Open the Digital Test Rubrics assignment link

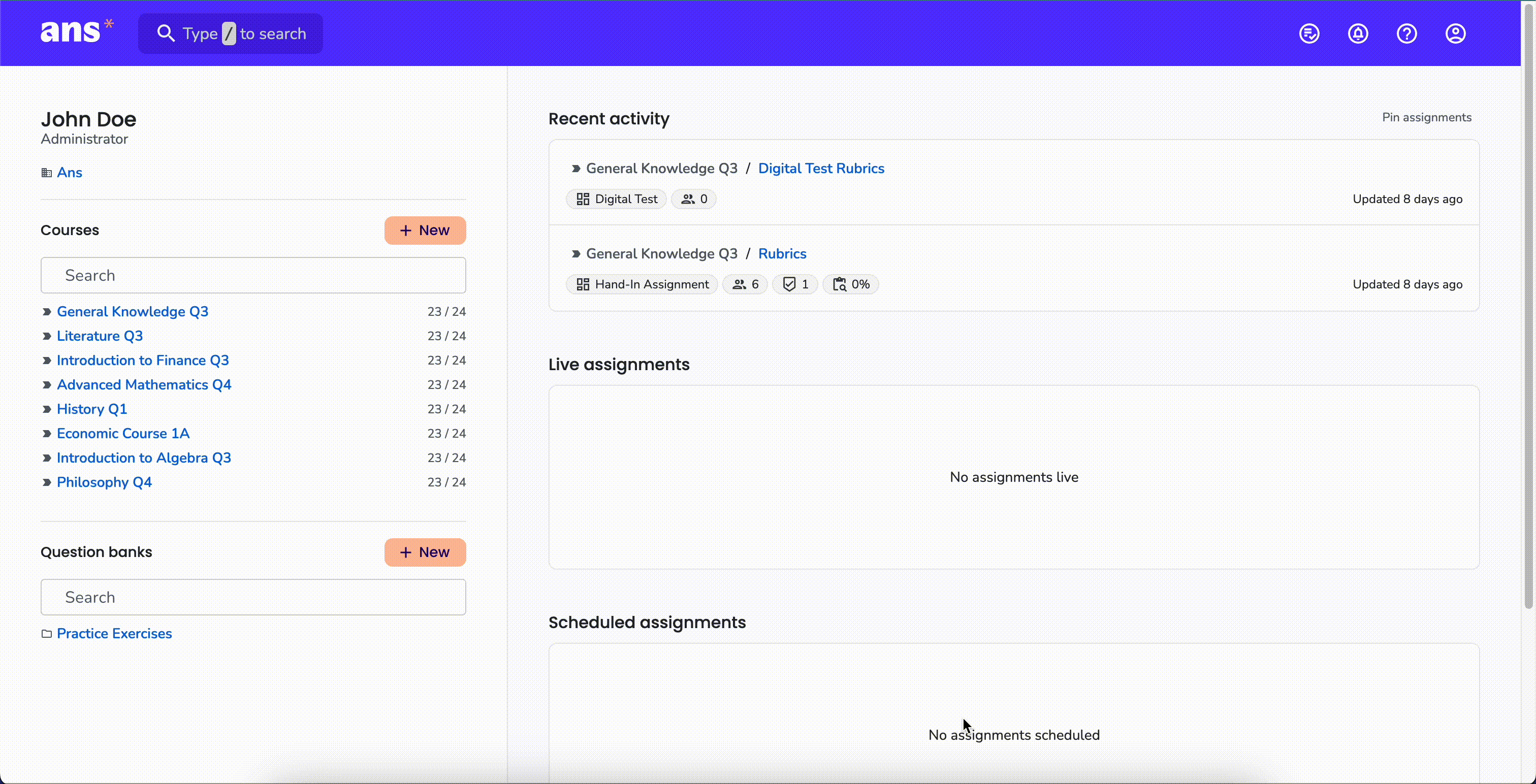(821, 168)
